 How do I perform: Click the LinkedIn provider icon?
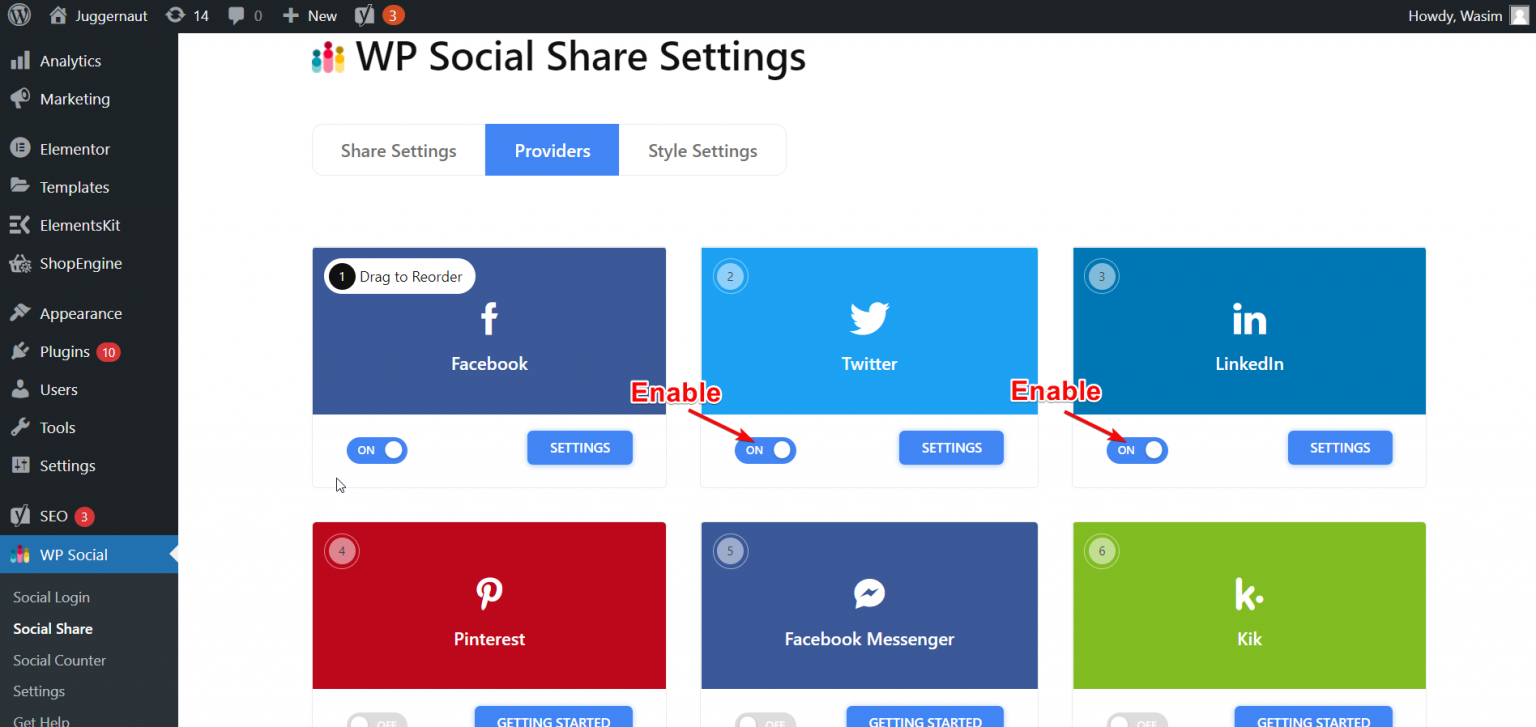click(1248, 318)
